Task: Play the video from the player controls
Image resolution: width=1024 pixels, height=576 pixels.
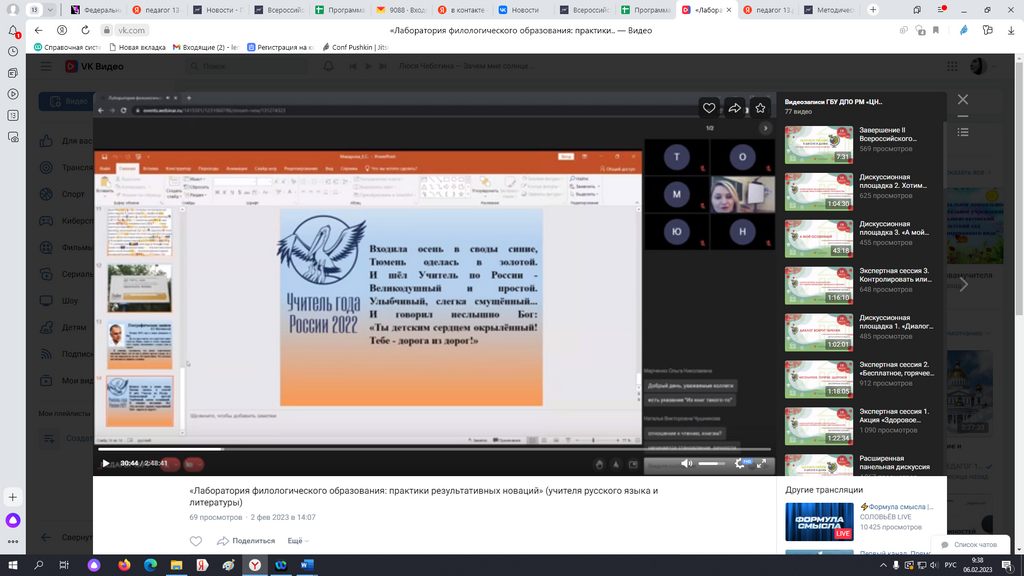Action: tap(106, 463)
